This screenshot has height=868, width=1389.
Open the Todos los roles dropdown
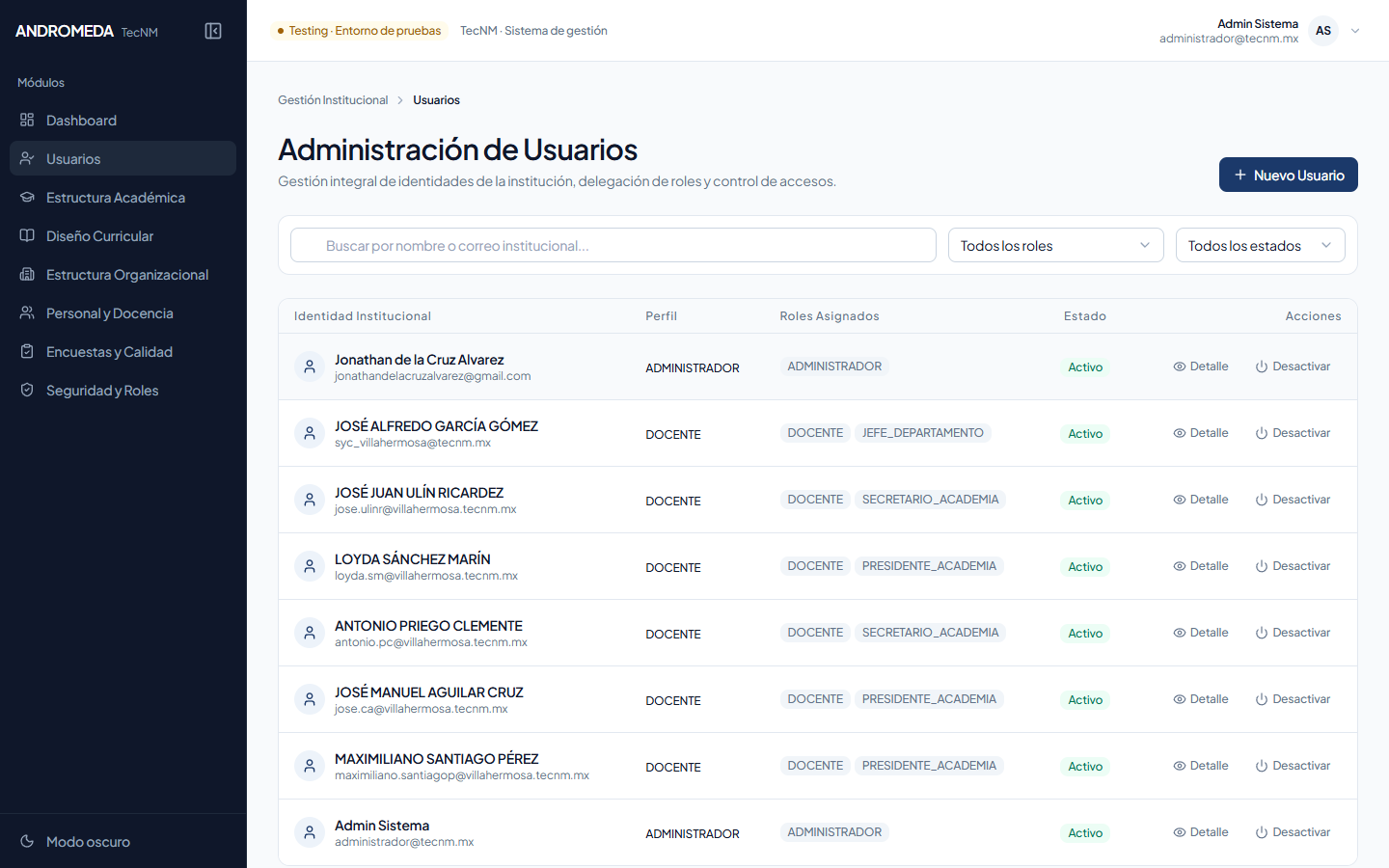1056,245
